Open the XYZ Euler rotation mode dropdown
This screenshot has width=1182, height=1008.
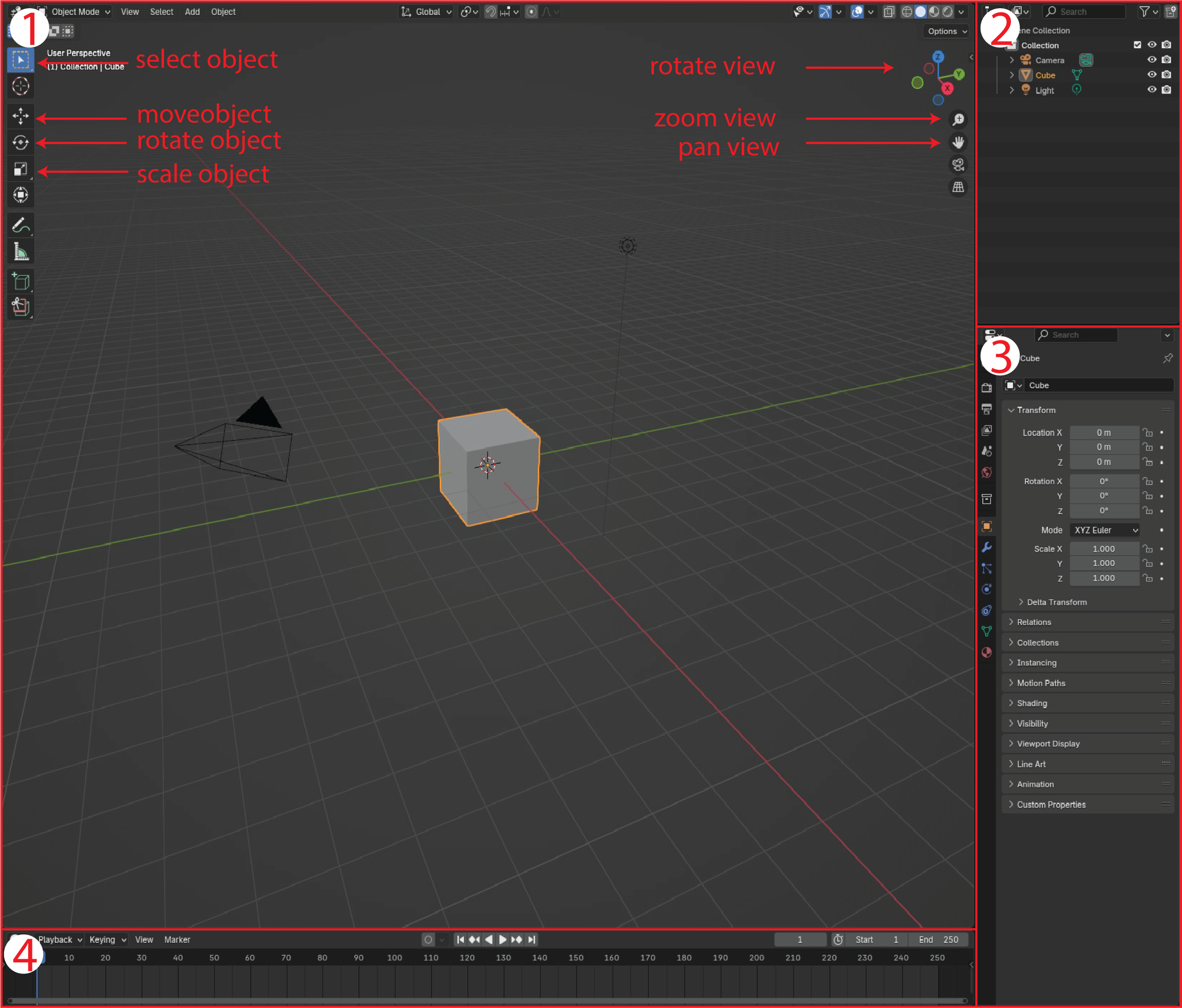[1104, 530]
